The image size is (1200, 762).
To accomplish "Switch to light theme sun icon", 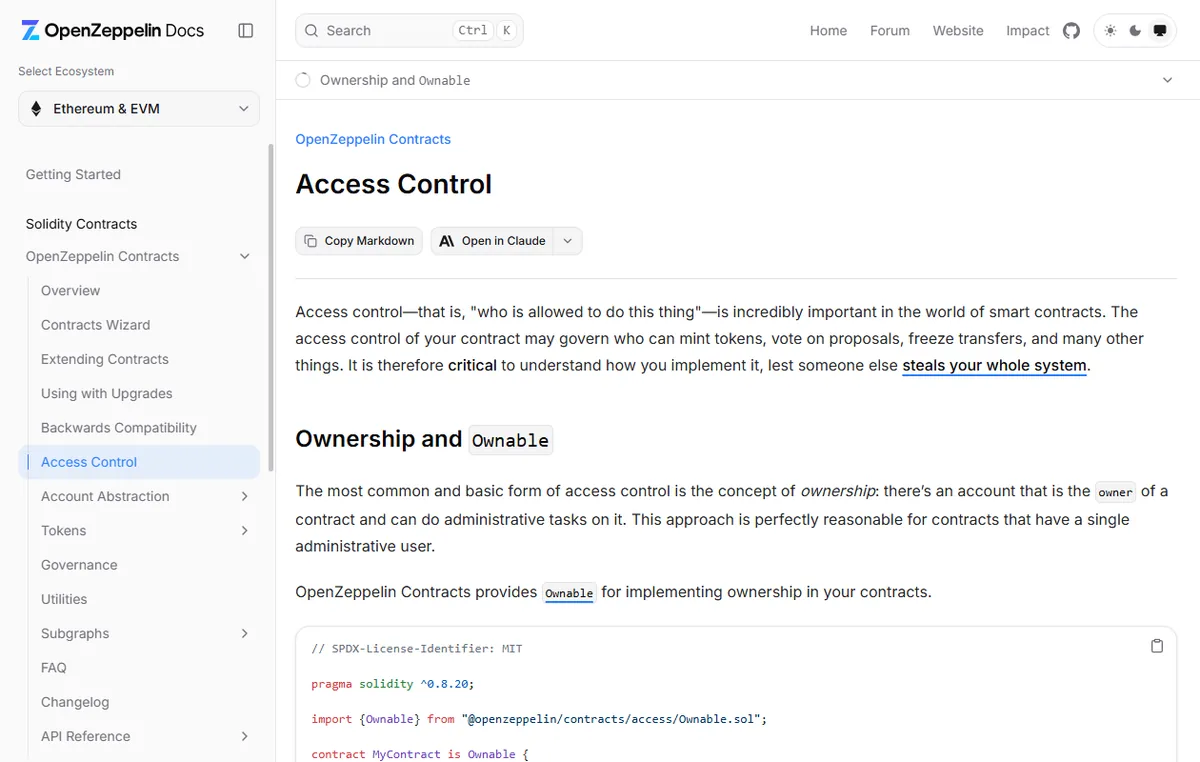I will click(x=1110, y=31).
